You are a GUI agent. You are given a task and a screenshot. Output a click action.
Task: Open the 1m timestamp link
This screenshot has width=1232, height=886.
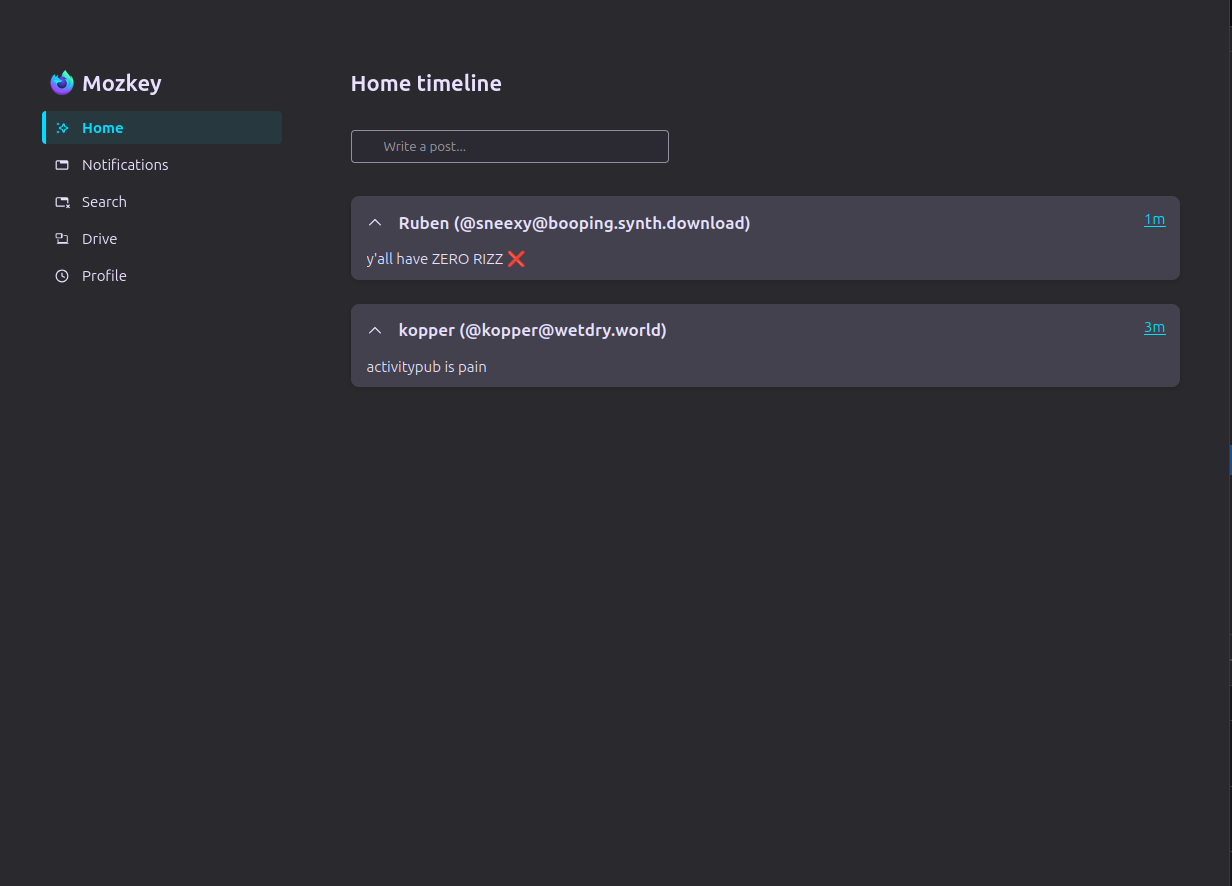pos(1154,220)
